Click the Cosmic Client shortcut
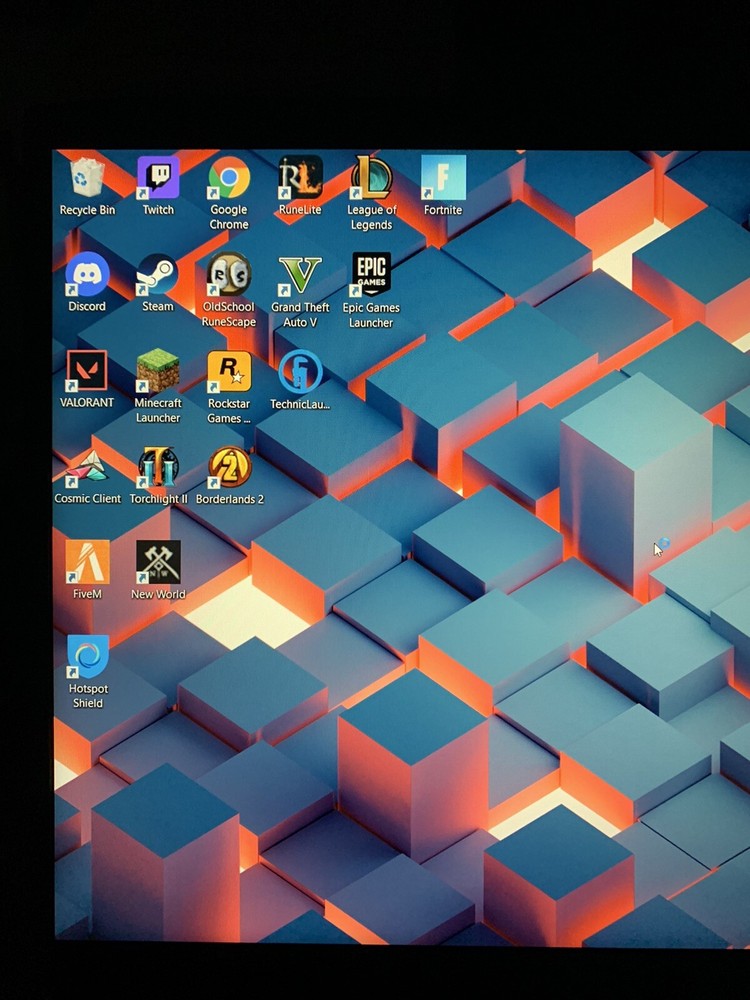The width and height of the screenshot is (750, 1000). [87, 467]
